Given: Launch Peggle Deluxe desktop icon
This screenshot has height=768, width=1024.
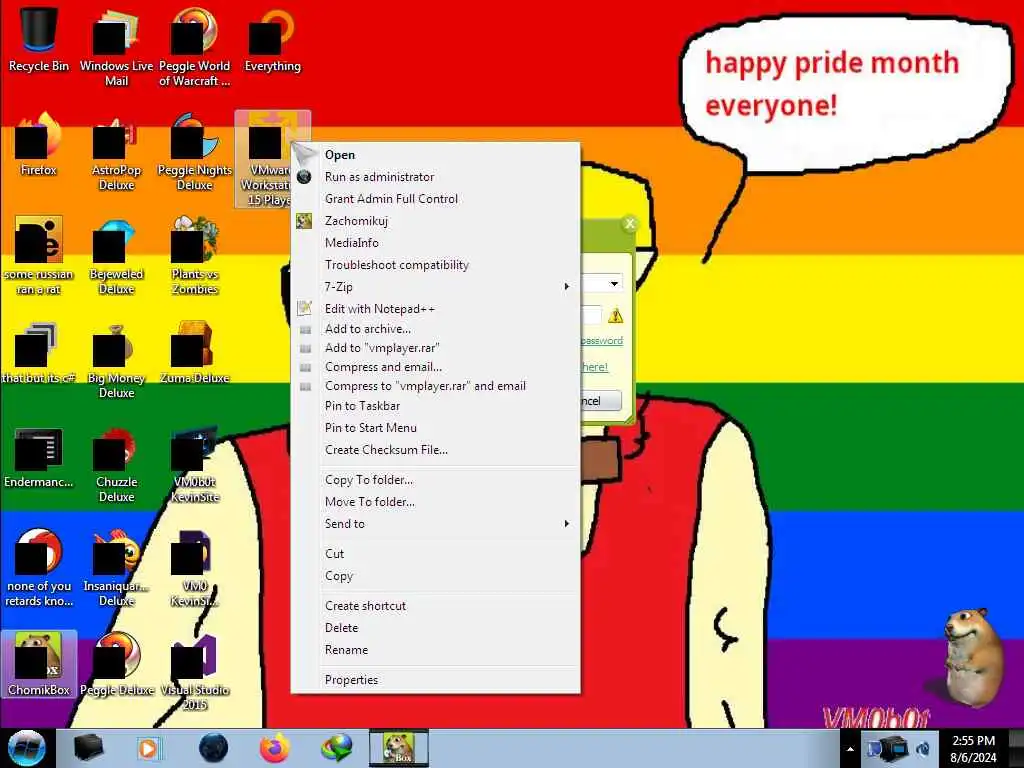Looking at the screenshot, I should point(116,664).
